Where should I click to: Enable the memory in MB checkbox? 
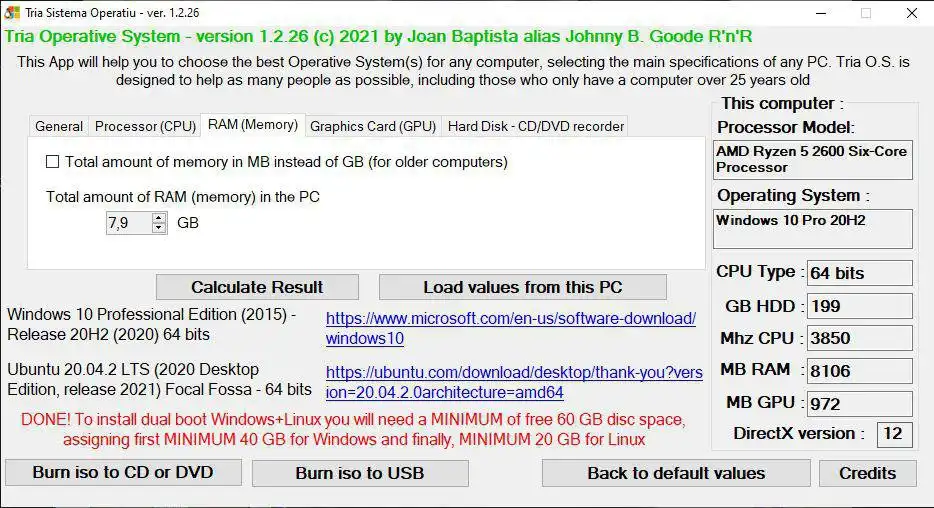point(53,162)
